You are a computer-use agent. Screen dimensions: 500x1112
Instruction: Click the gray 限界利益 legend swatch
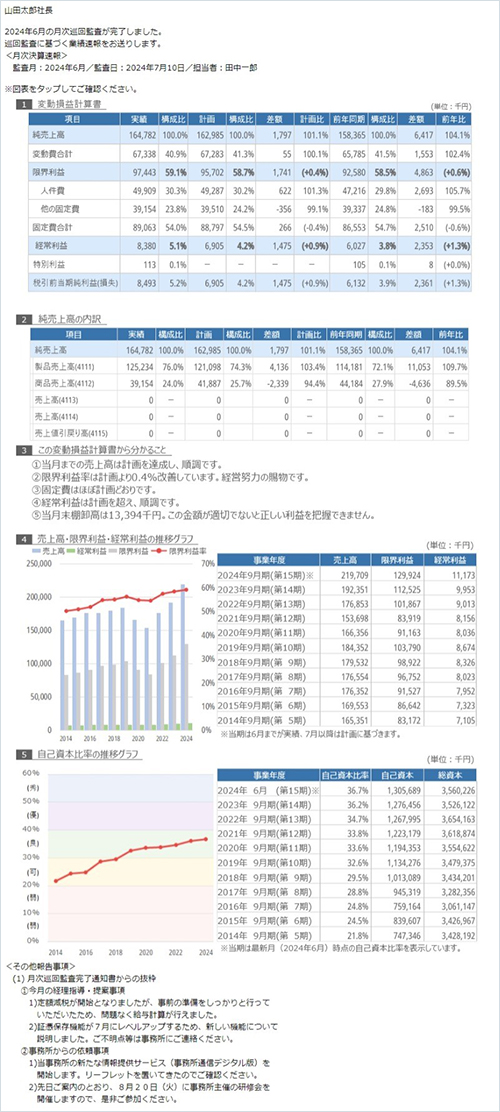tap(114, 550)
